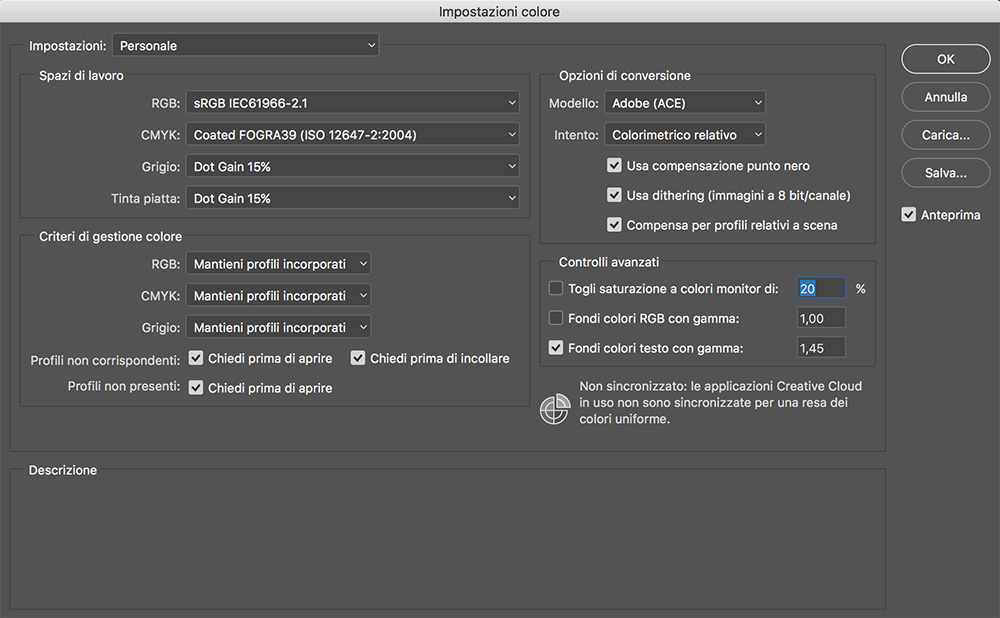Open the Impostazioni Personale dropdown
This screenshot has height=618, width=1000.
246,46
